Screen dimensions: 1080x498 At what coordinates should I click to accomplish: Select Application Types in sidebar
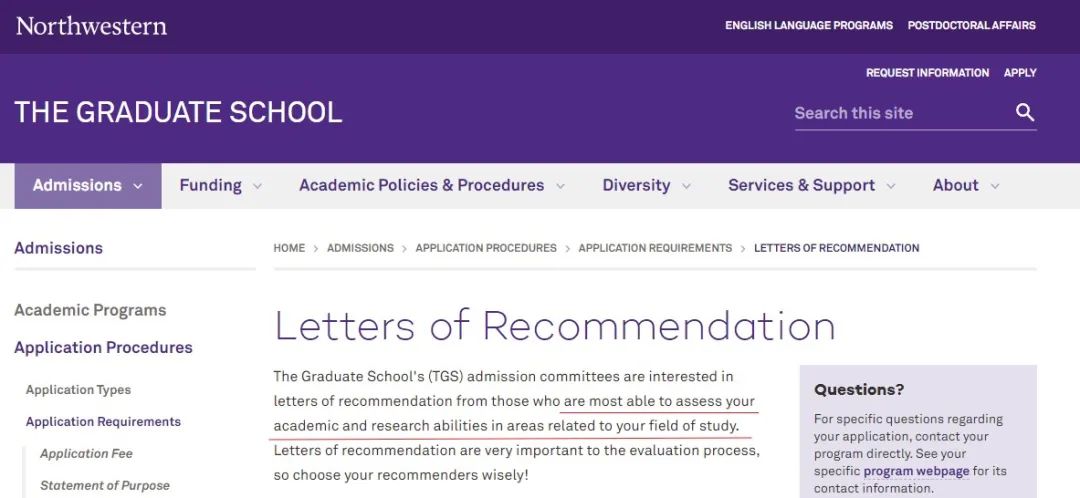tap(79, 390)
